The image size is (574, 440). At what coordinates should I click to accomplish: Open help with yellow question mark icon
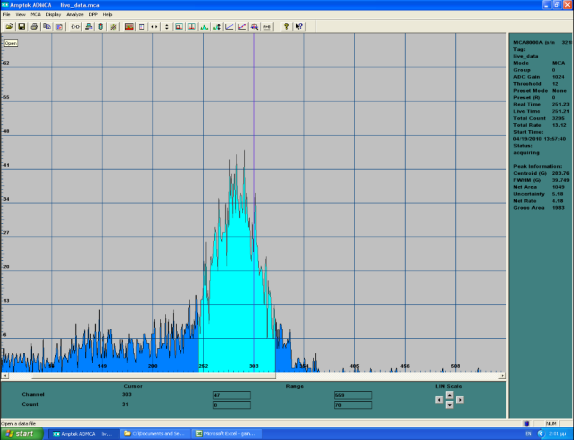point(287,27)
